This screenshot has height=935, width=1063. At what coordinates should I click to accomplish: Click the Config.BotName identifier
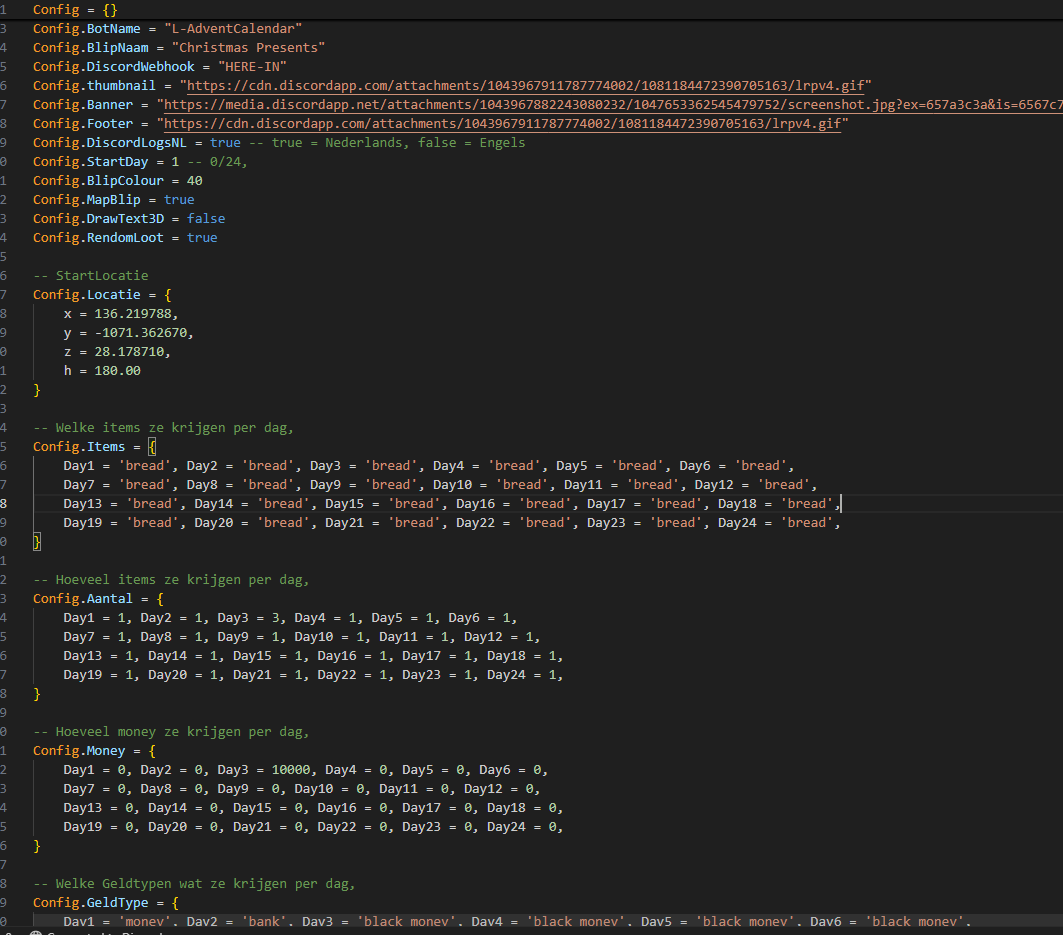(87, 28)
